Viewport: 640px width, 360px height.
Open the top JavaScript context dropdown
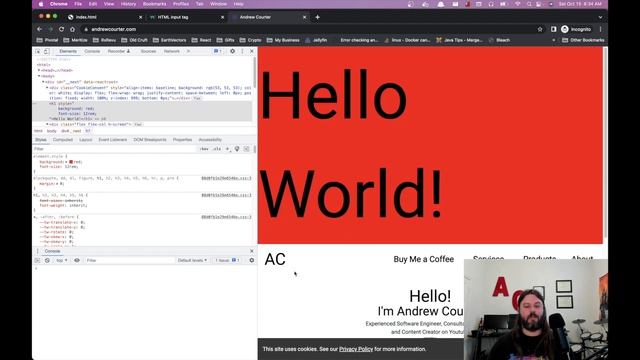pyautogui.click(x=62, y=260)
